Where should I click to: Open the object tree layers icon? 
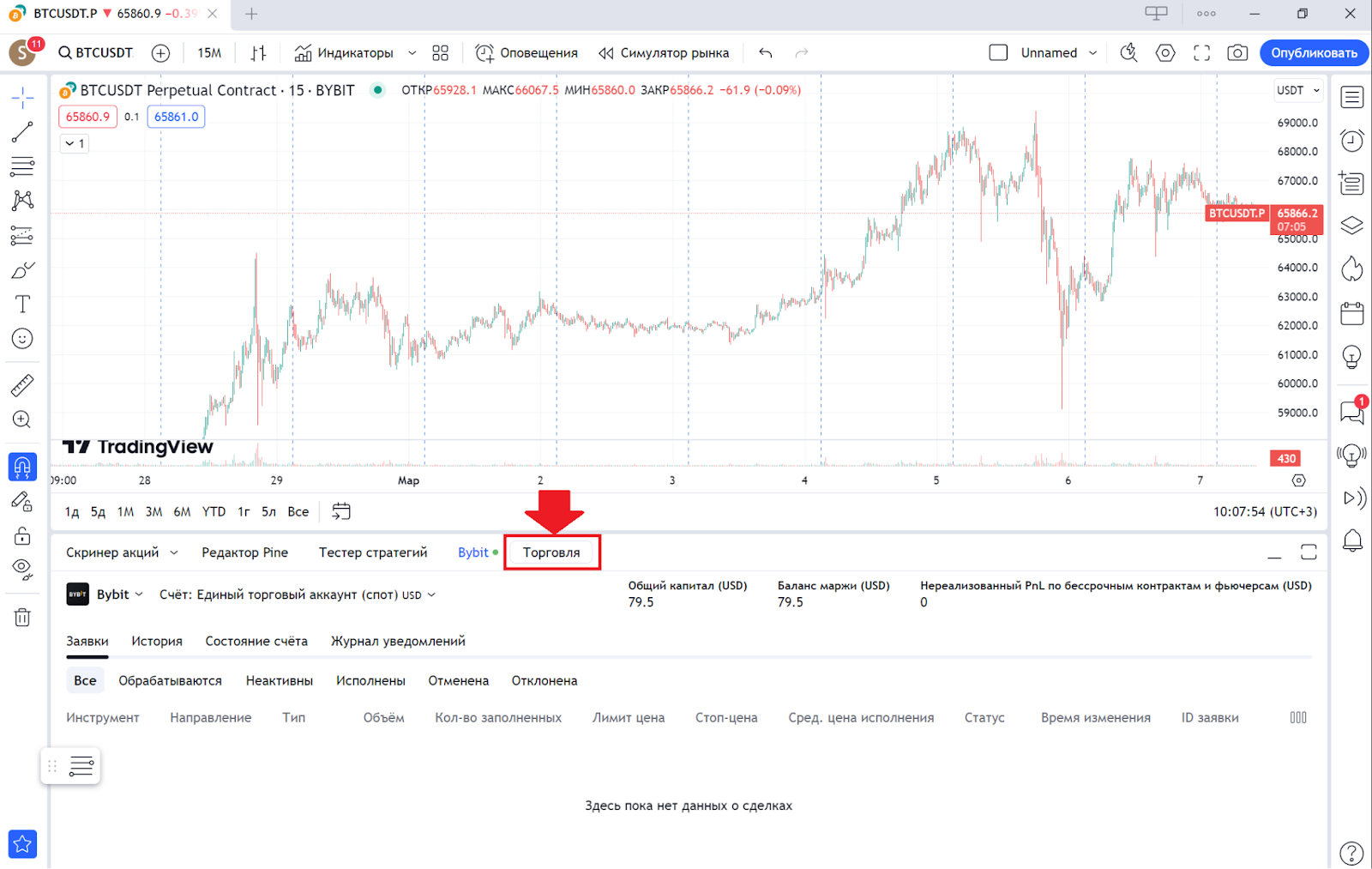point(1352,226)
